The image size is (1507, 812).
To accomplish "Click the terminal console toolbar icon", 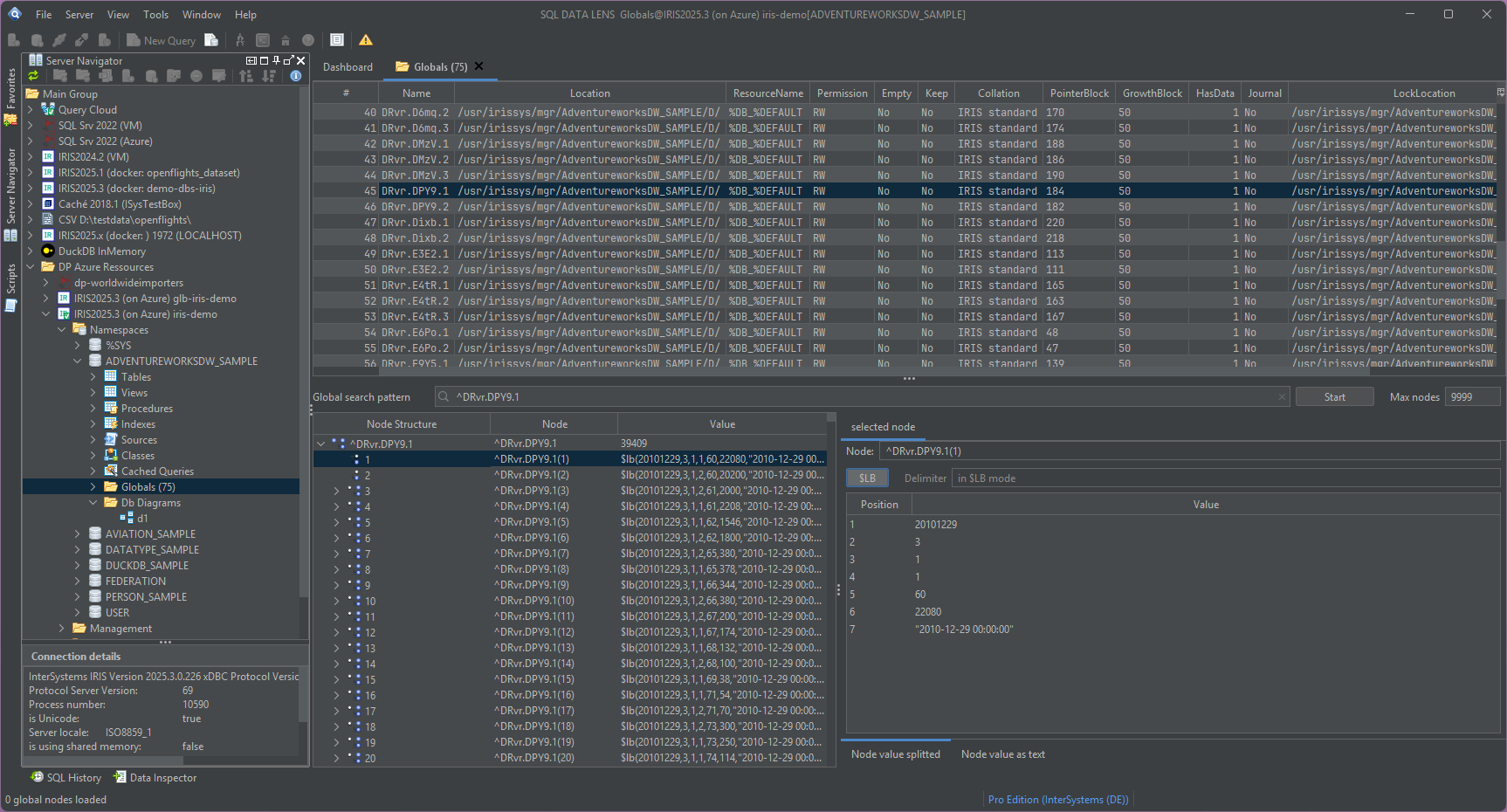I will (x=263, y=40).
